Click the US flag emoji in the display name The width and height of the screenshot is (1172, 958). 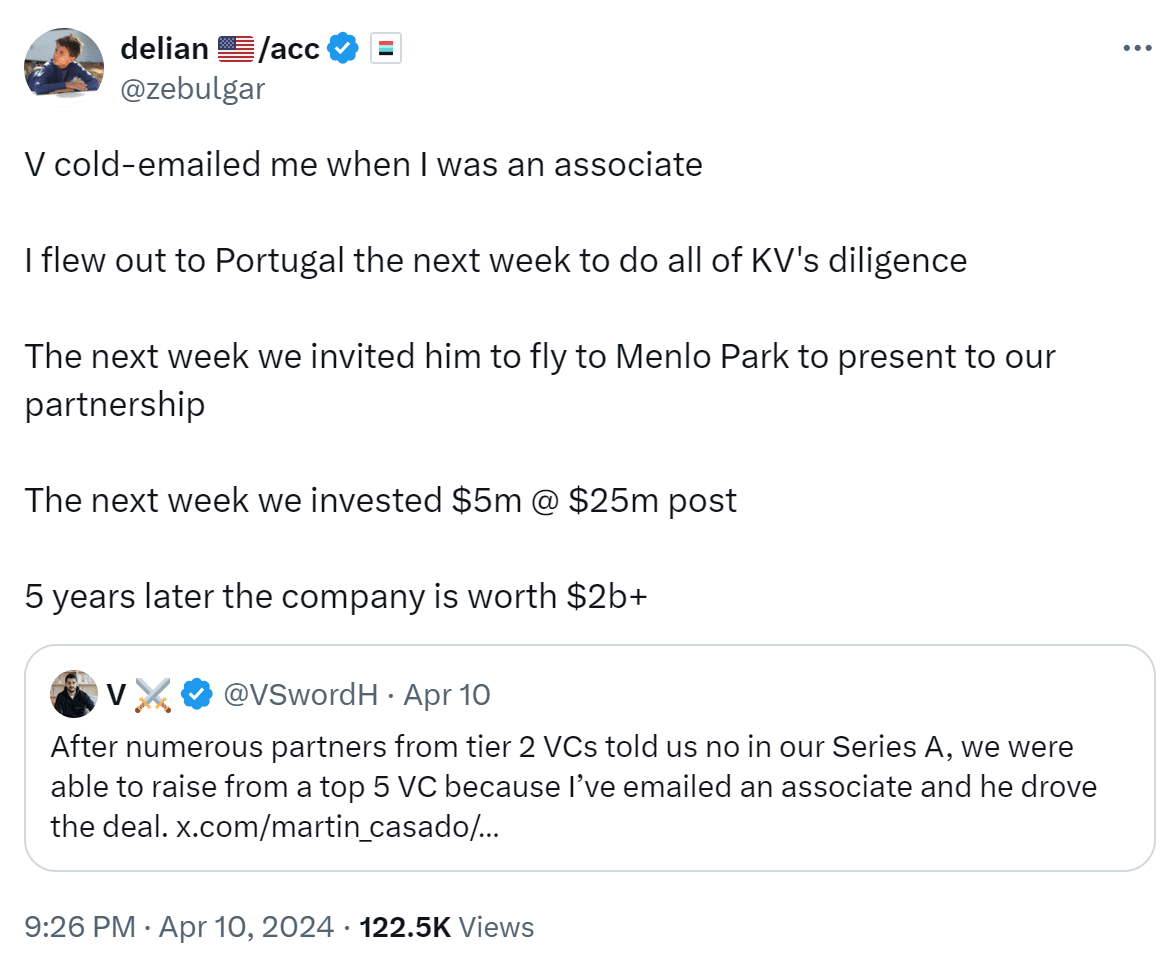coord(235,48)
